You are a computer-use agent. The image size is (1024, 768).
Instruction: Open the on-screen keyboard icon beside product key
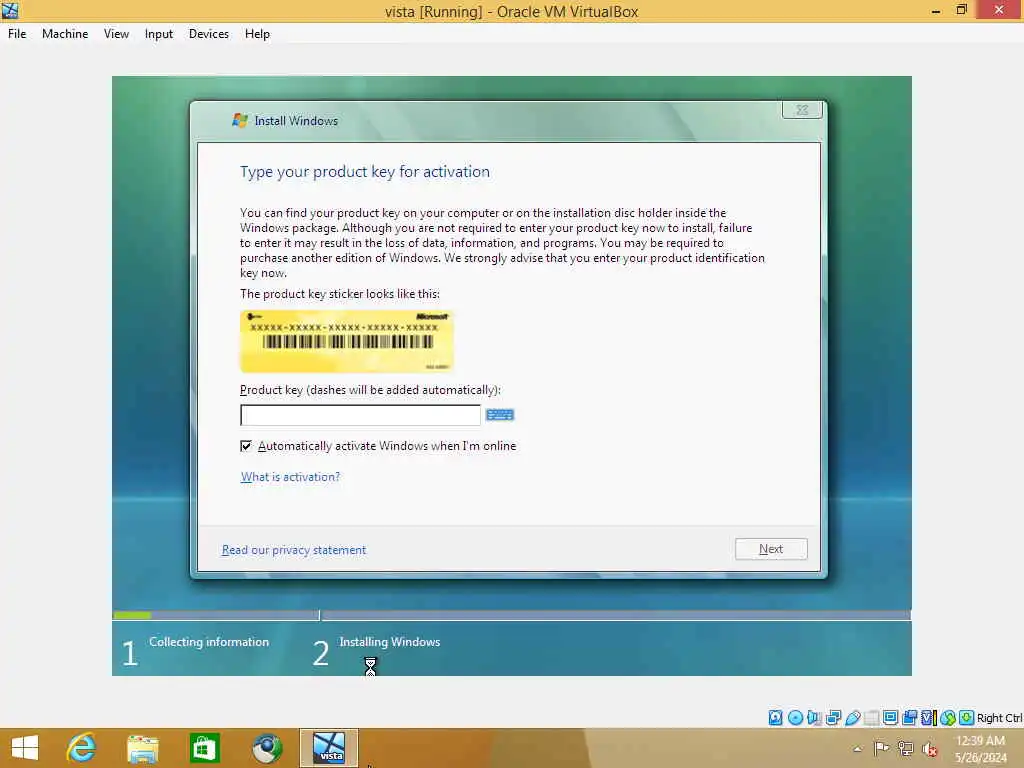500,415
